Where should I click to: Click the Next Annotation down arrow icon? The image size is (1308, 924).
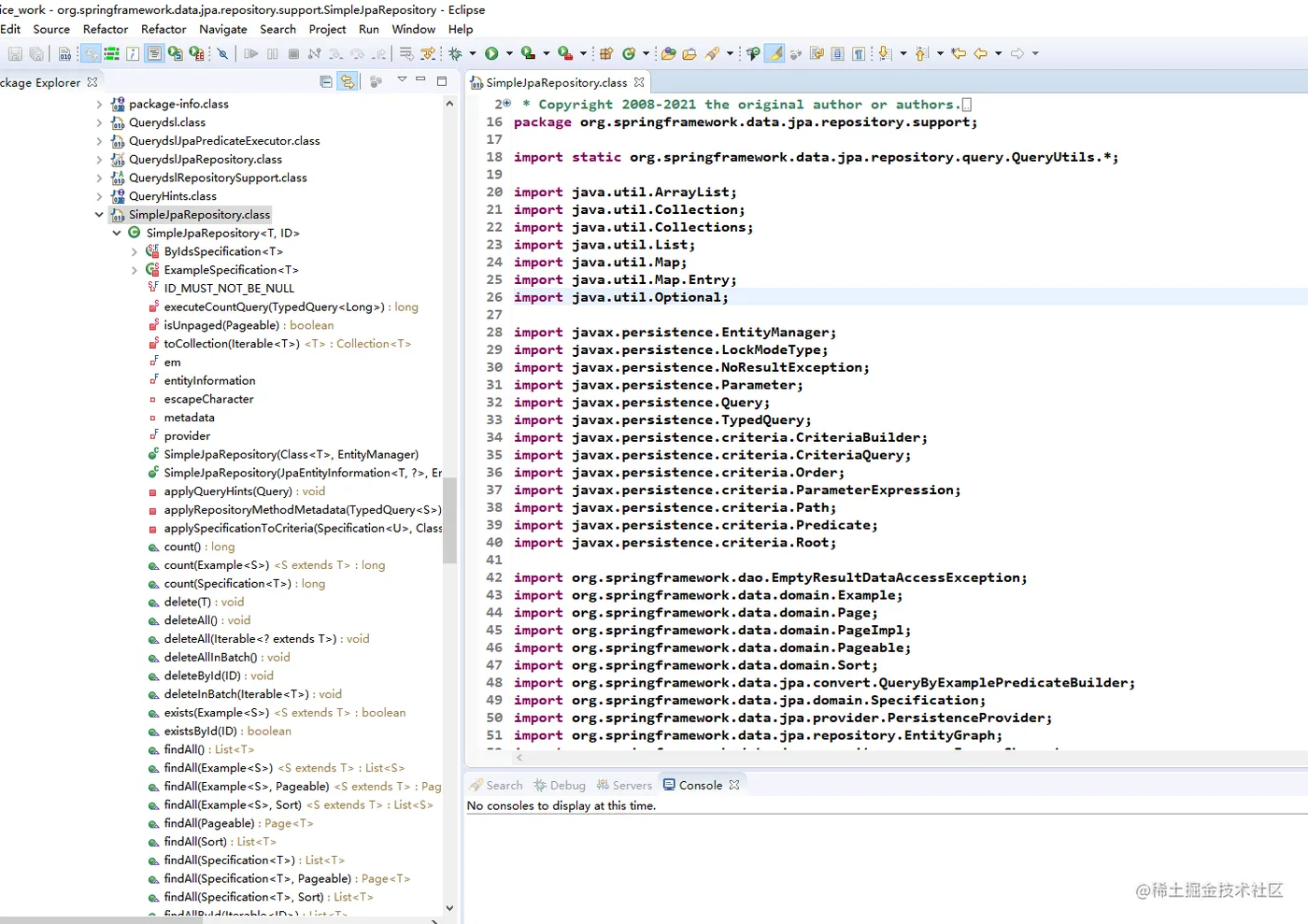[884, 53]
